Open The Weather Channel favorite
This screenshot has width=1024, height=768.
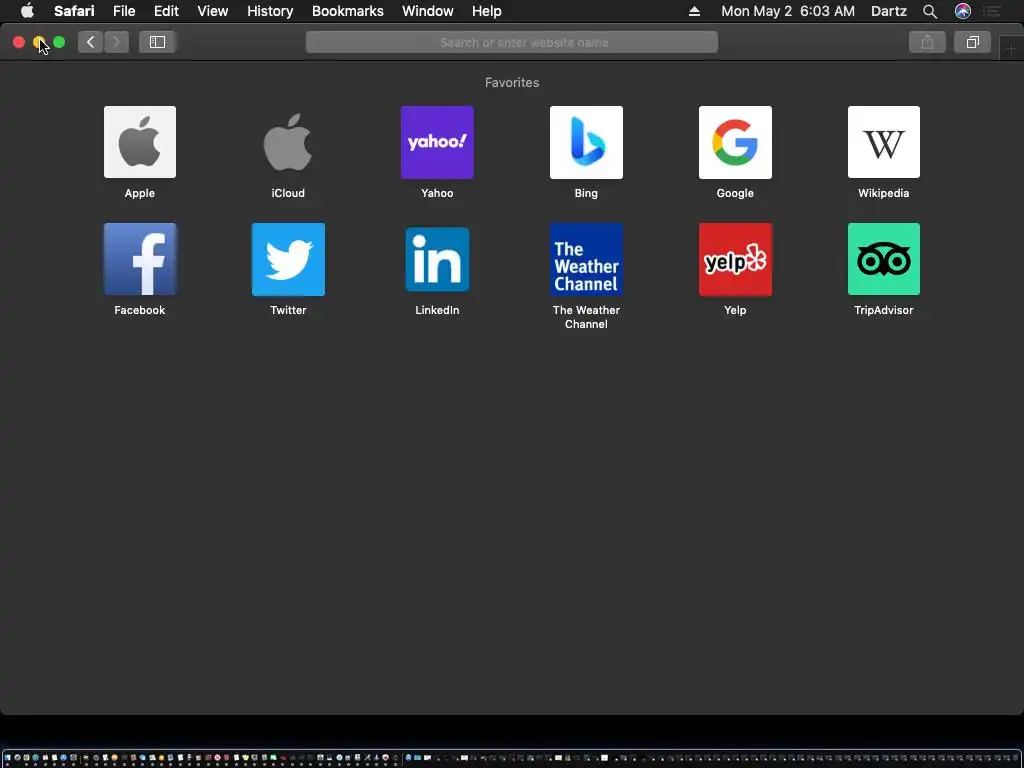[586, 259]
